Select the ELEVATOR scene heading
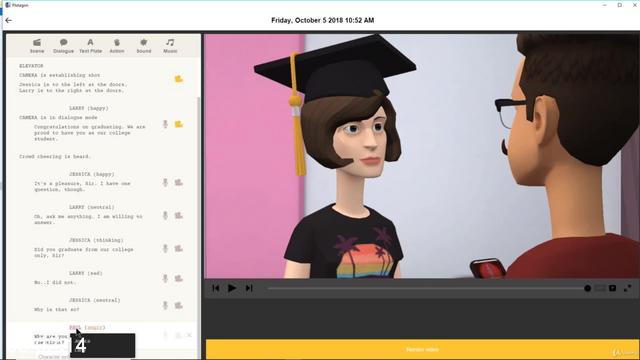 31,66
